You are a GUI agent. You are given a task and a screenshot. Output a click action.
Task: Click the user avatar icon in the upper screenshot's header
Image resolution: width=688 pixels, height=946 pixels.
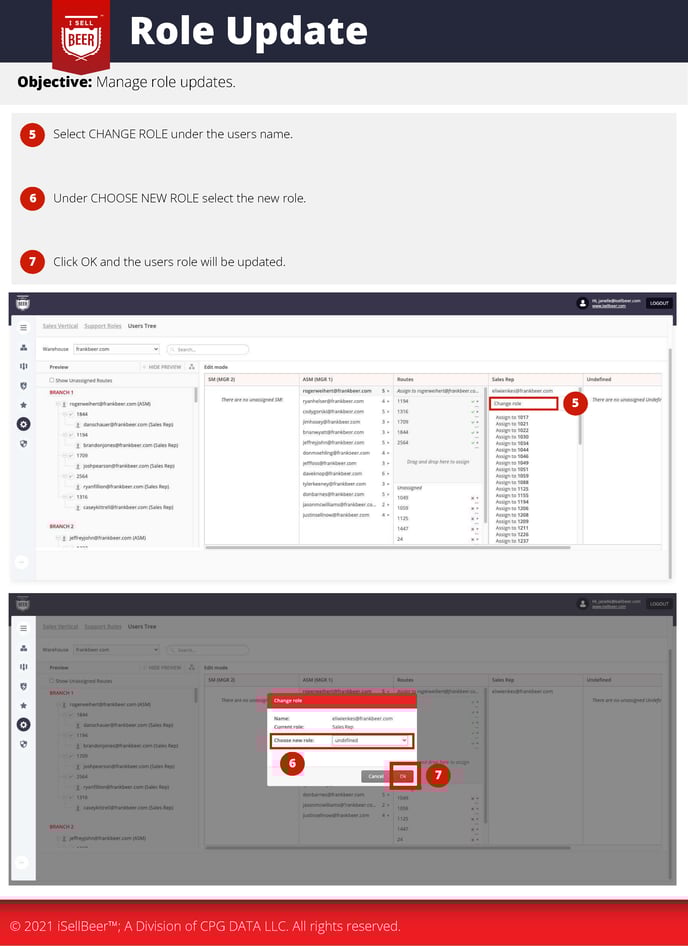tap(582, 303)
